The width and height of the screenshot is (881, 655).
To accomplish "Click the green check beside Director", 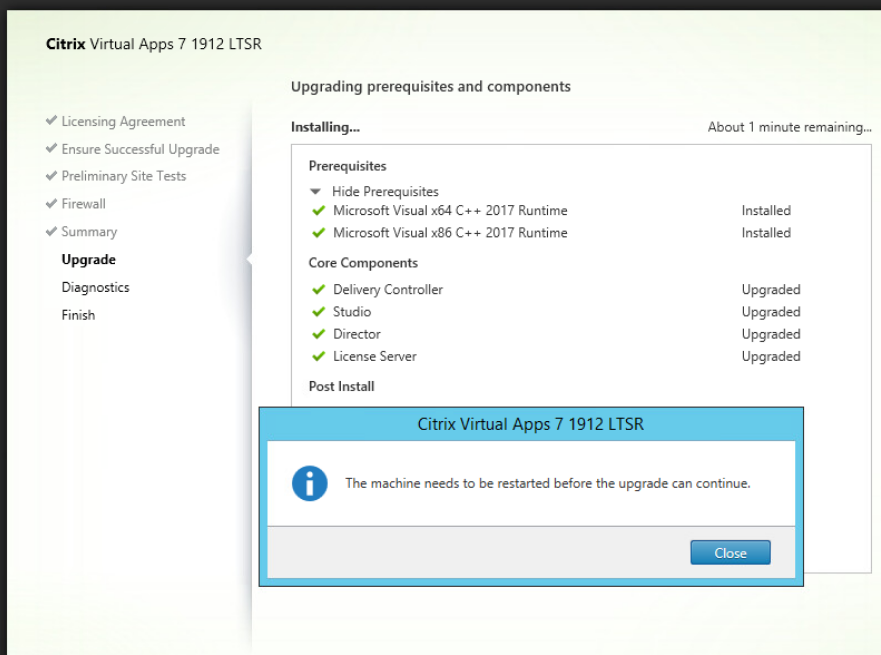I will [319, 334].
